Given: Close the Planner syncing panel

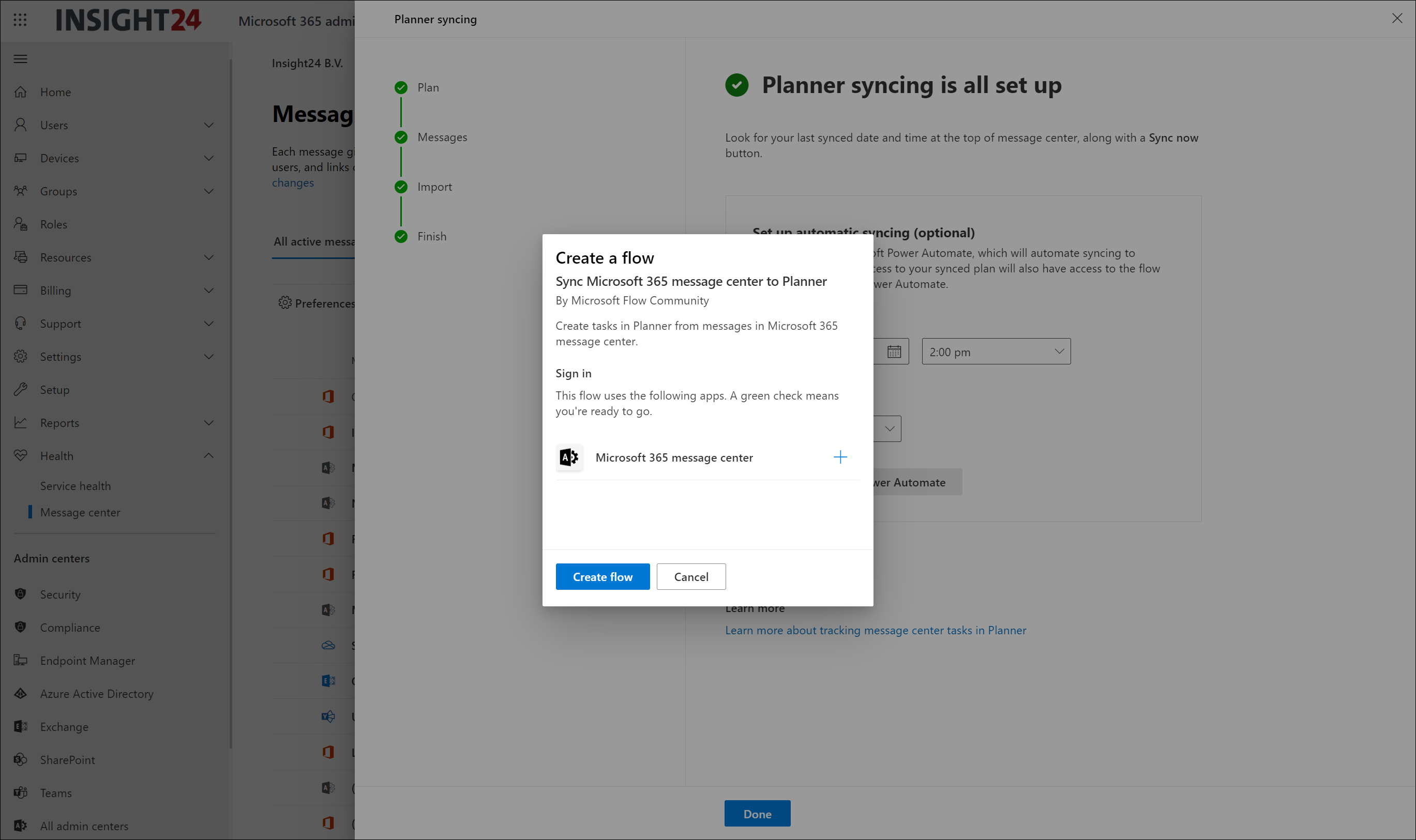Looking at the screenshot, I should pos(1397,18).
